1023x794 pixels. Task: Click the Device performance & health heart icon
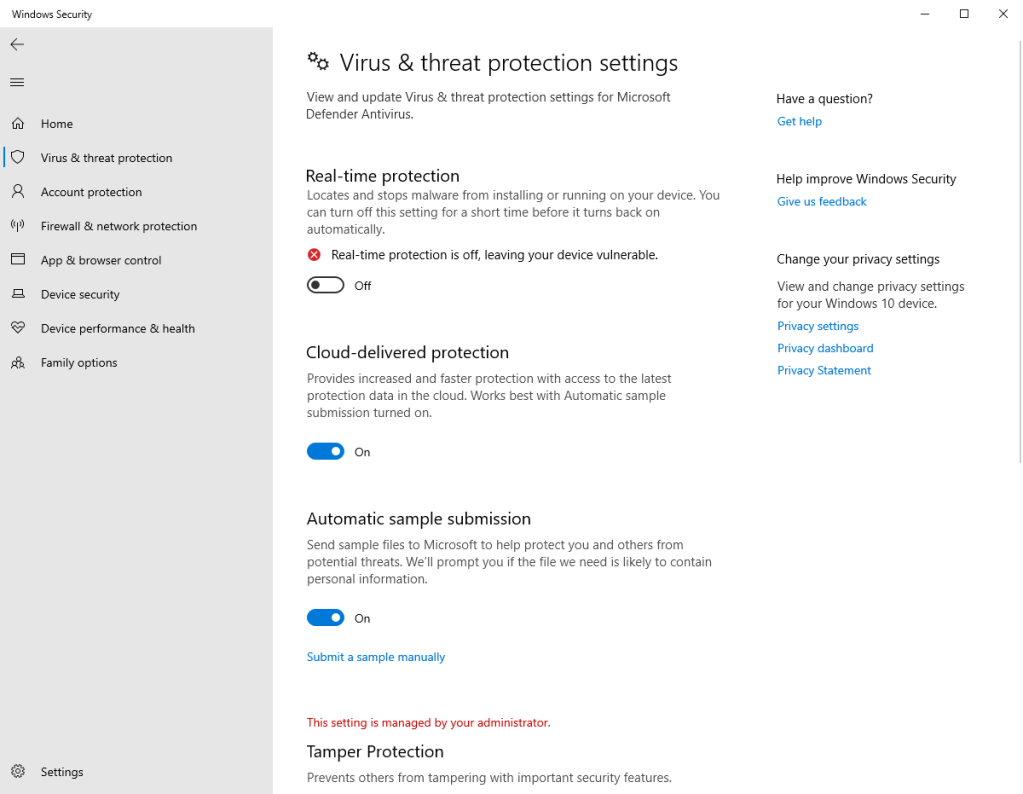pos(18,328)
